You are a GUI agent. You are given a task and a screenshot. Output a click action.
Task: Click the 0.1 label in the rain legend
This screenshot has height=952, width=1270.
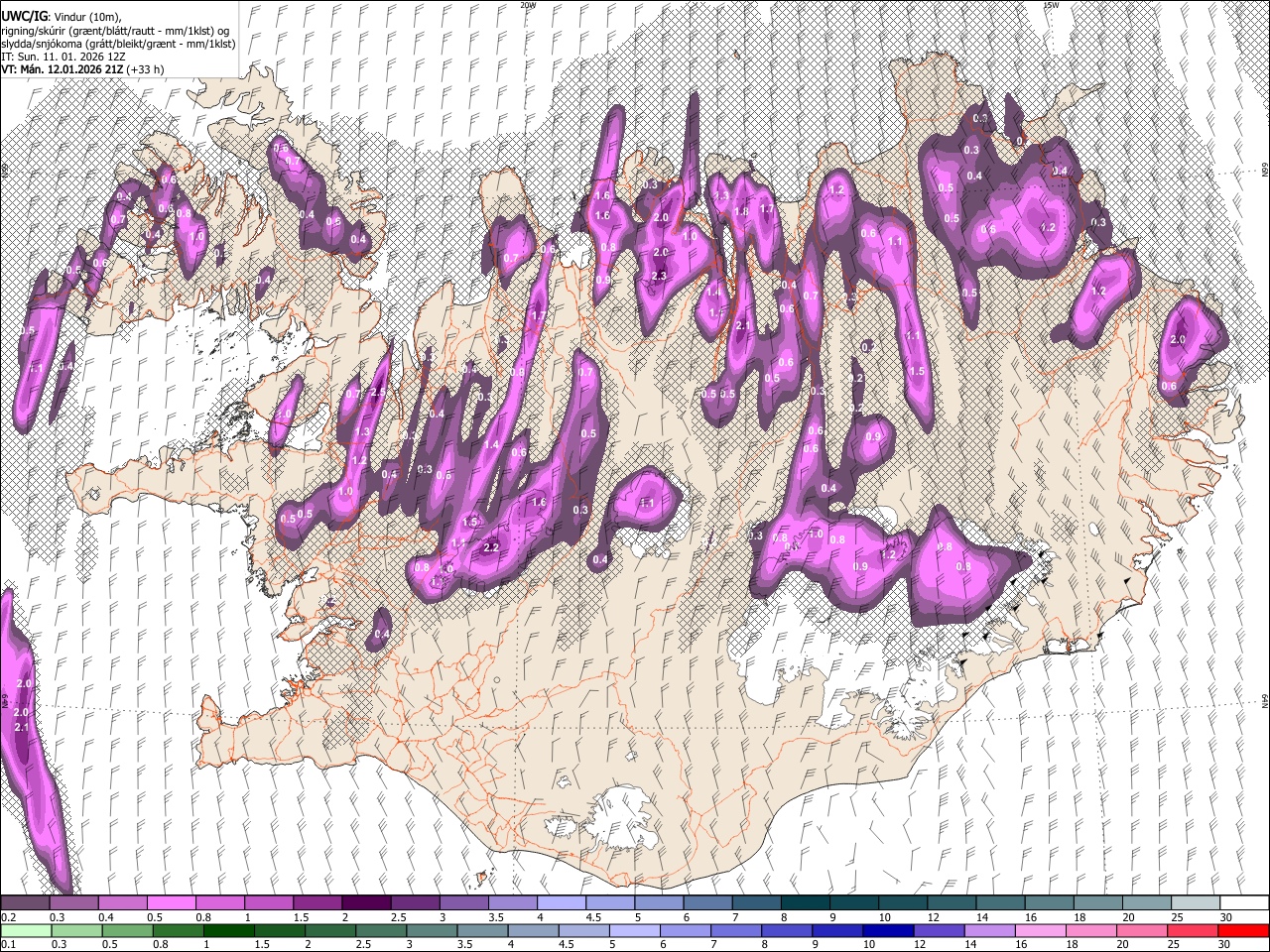coord(9,944)
